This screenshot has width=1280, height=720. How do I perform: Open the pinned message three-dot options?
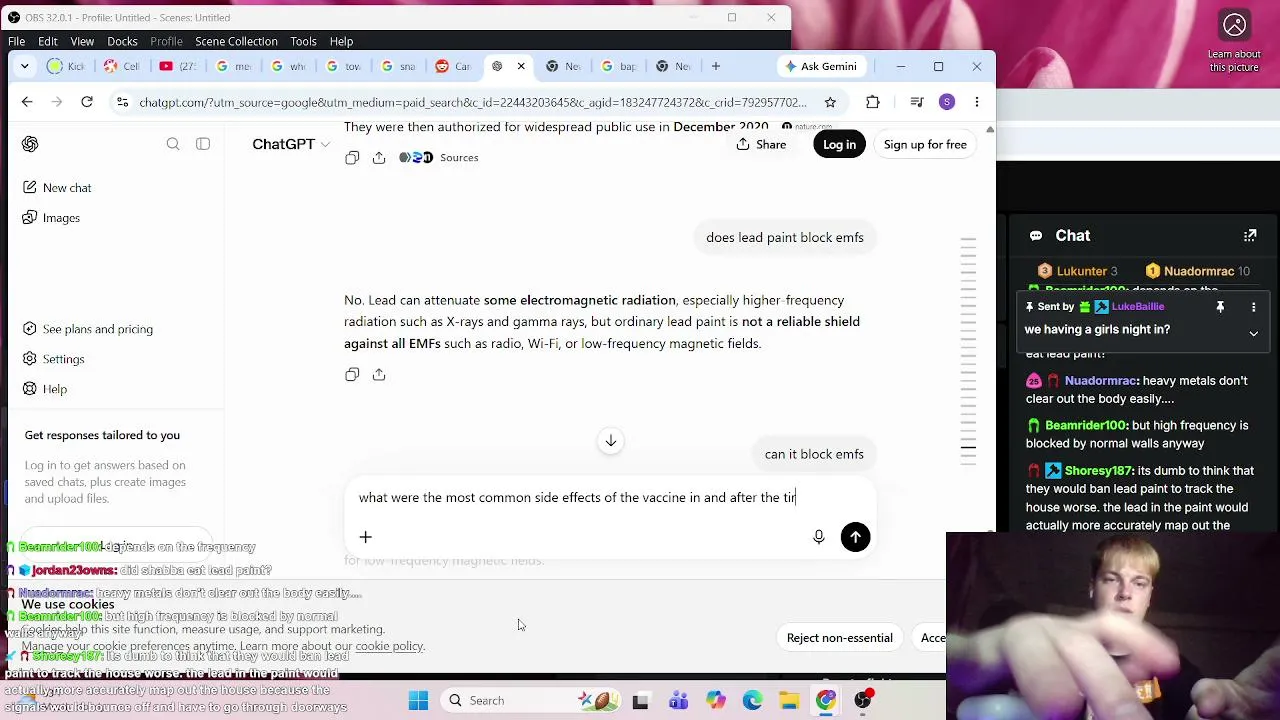click(x=1254, y=307)
